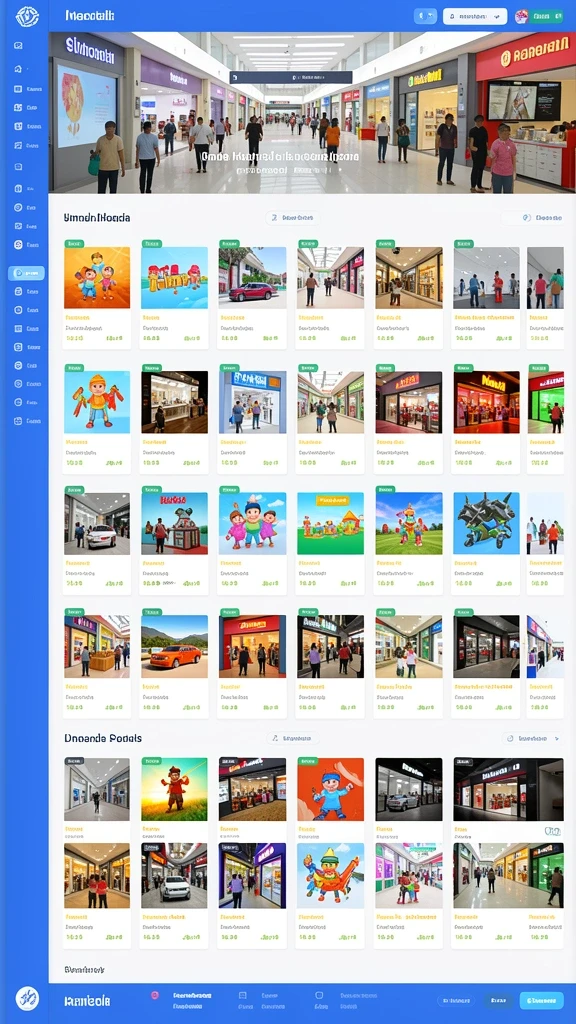Click the topmost icon in the left sidebar below the logo
576x1024 pixels.
(x=18, y=46)
